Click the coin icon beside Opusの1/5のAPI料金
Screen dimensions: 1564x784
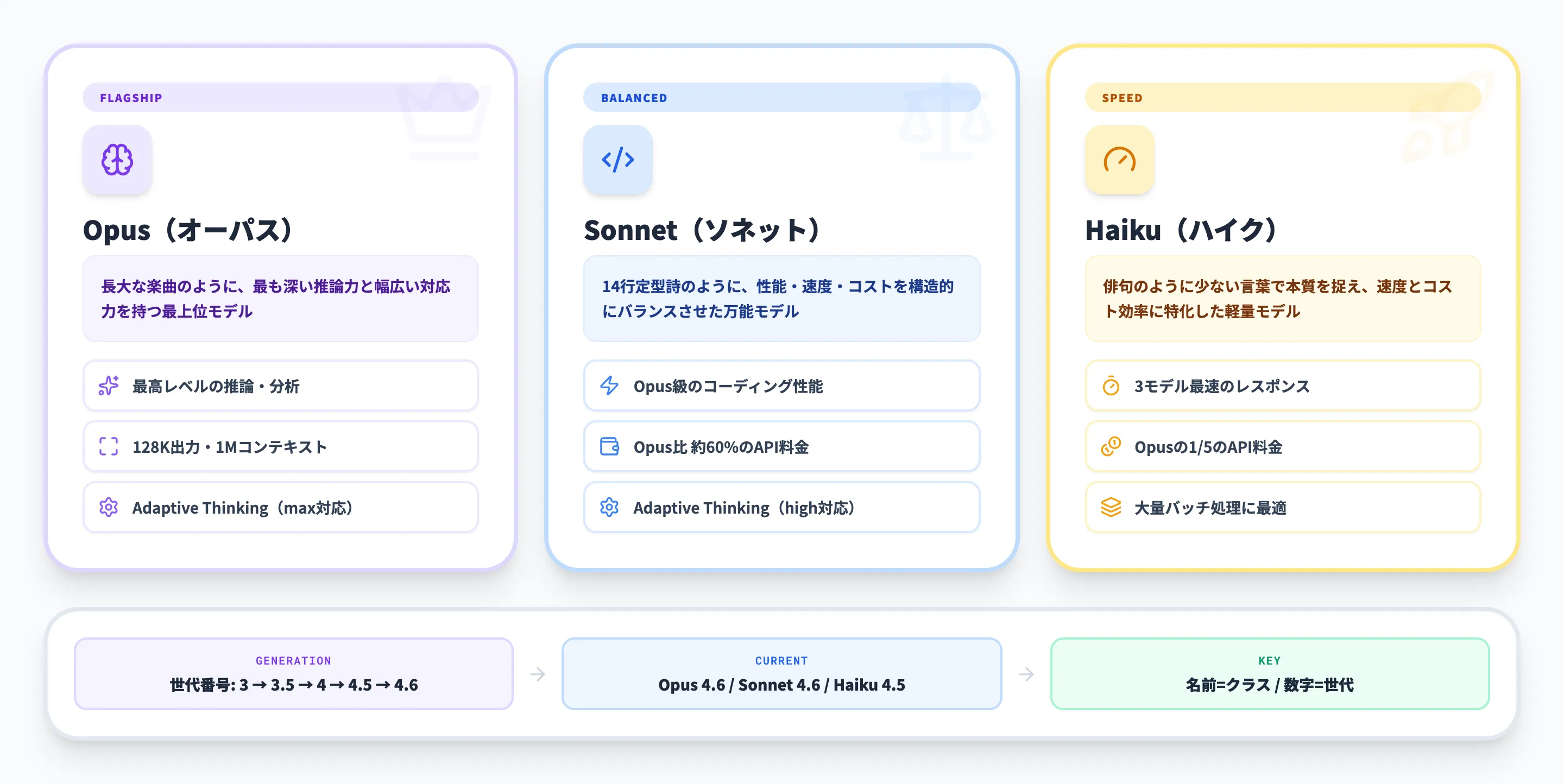pyautogui.click(x=1111, y=447)
